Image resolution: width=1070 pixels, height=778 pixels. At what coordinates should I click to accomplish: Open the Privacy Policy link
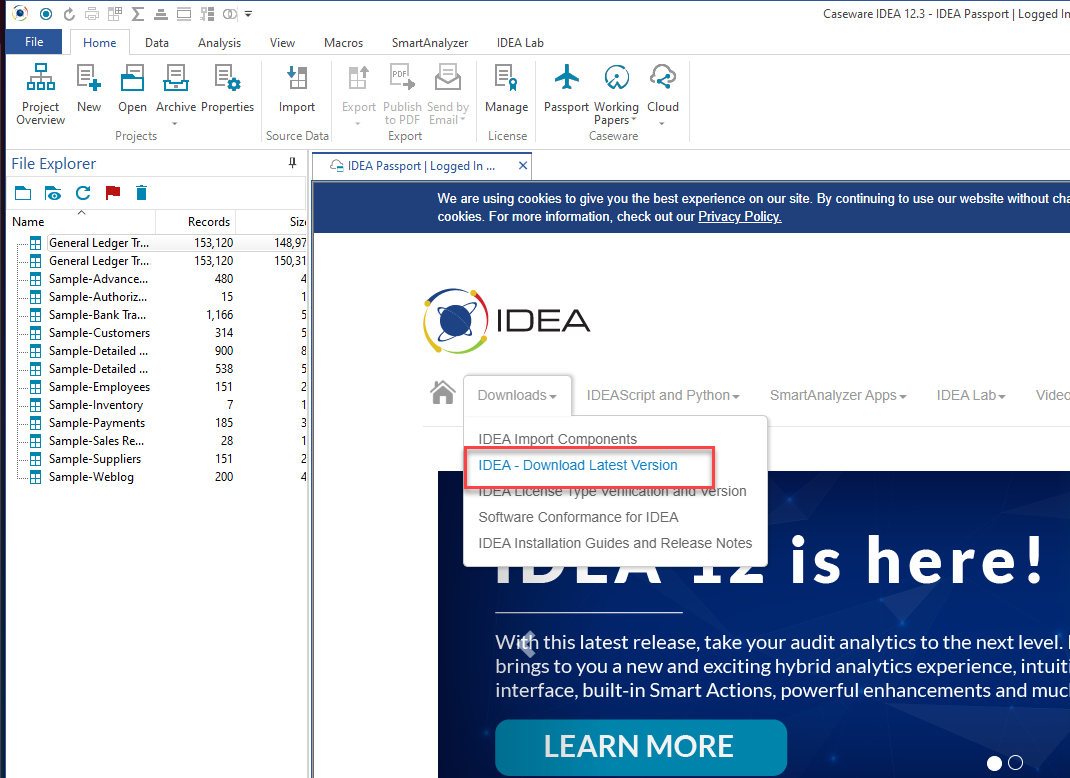(740, 216)
